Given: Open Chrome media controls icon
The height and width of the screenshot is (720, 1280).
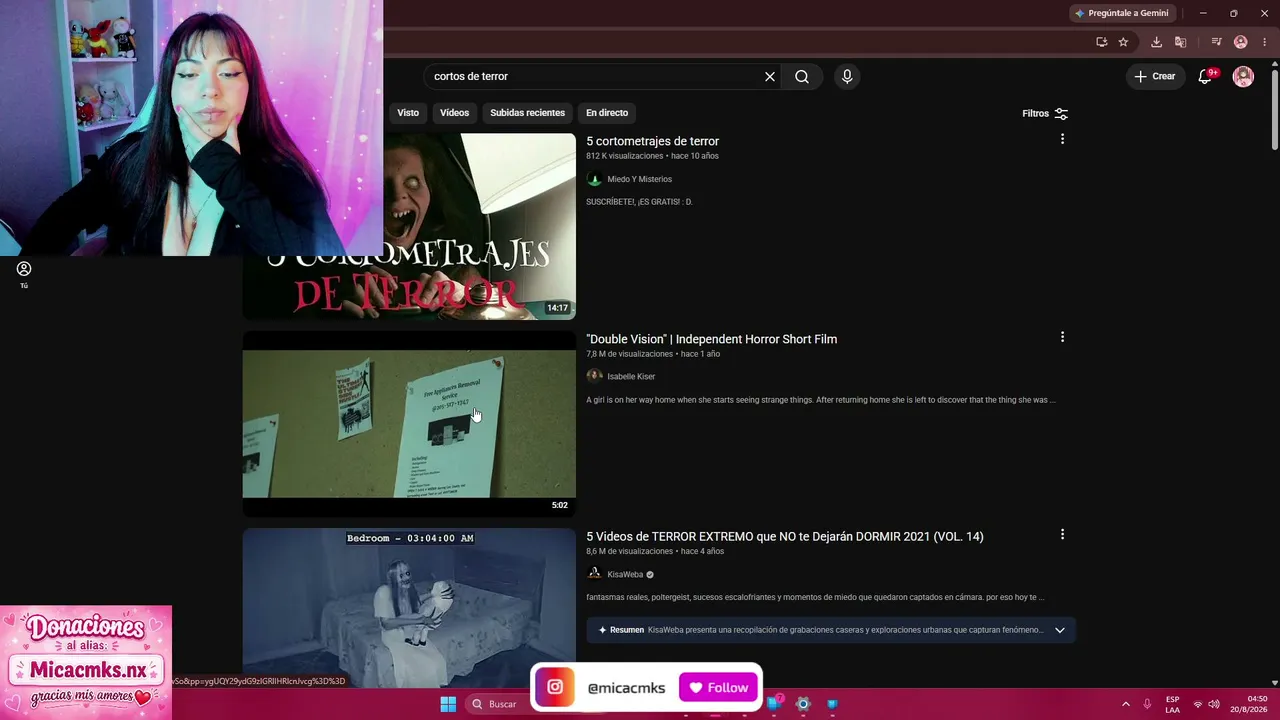Looking at the screenshot, I should pyautogui.click(x=1216, y=42).
